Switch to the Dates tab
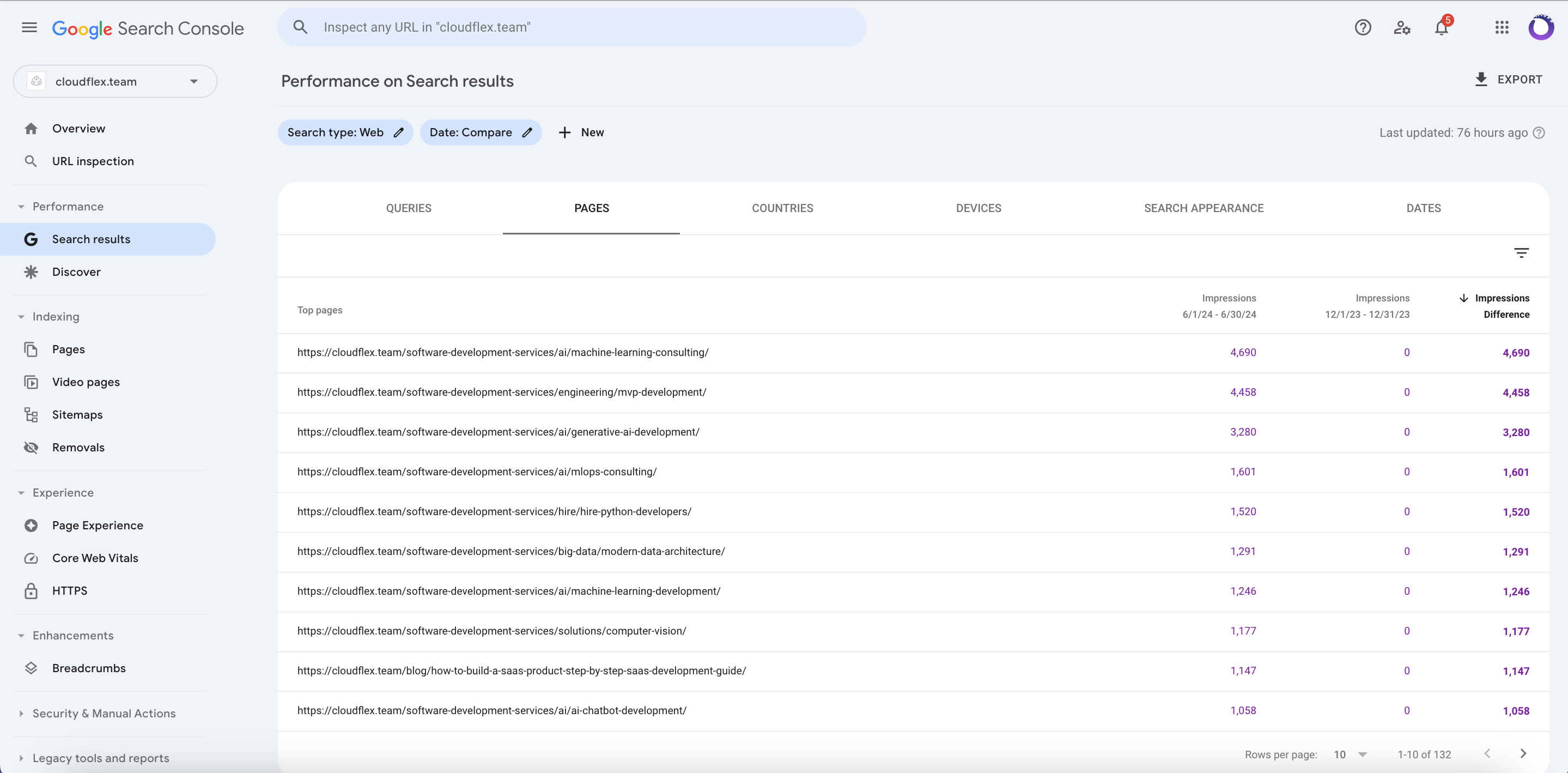Viewport: 1568px width, 773px height. coord(1423,208)
